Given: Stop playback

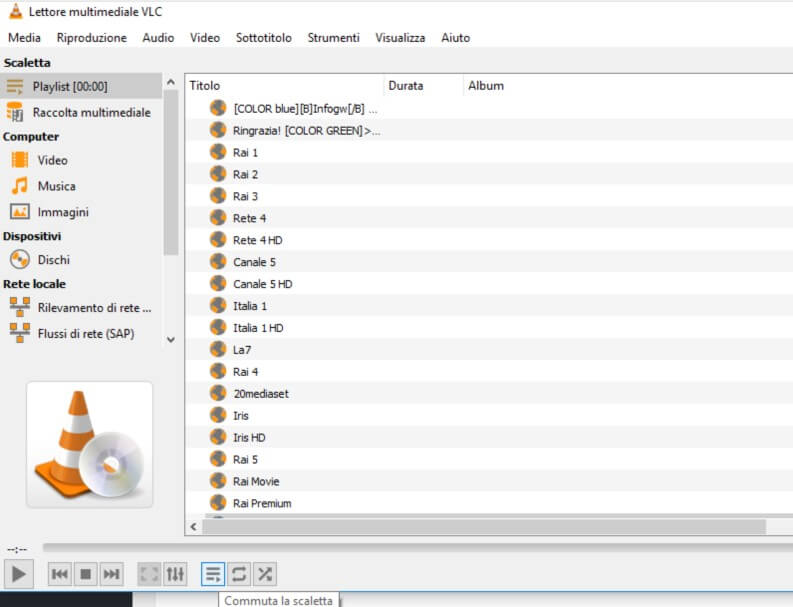Looking at the screenshot, I should pos(85,574).
